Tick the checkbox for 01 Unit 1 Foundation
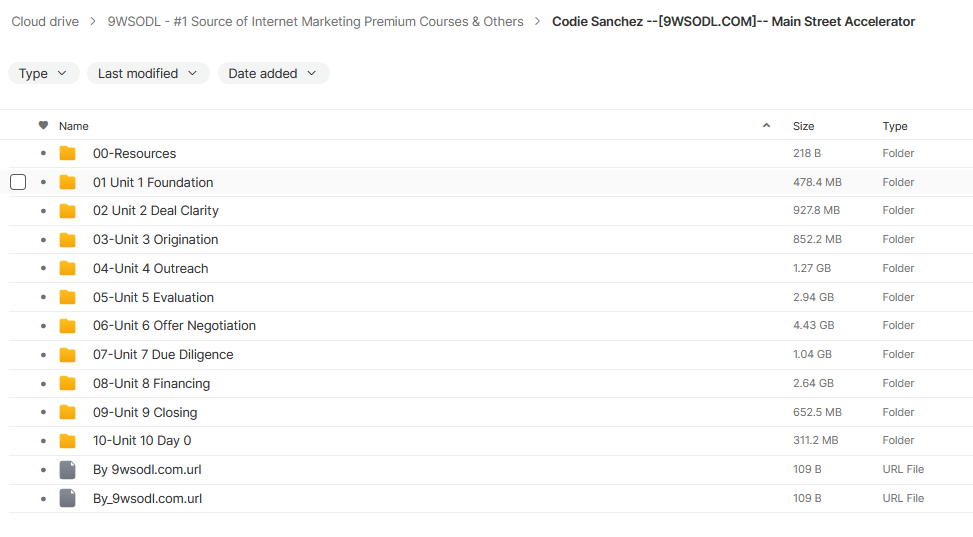This screenshot has height=537, width=973. pos(18,182)
